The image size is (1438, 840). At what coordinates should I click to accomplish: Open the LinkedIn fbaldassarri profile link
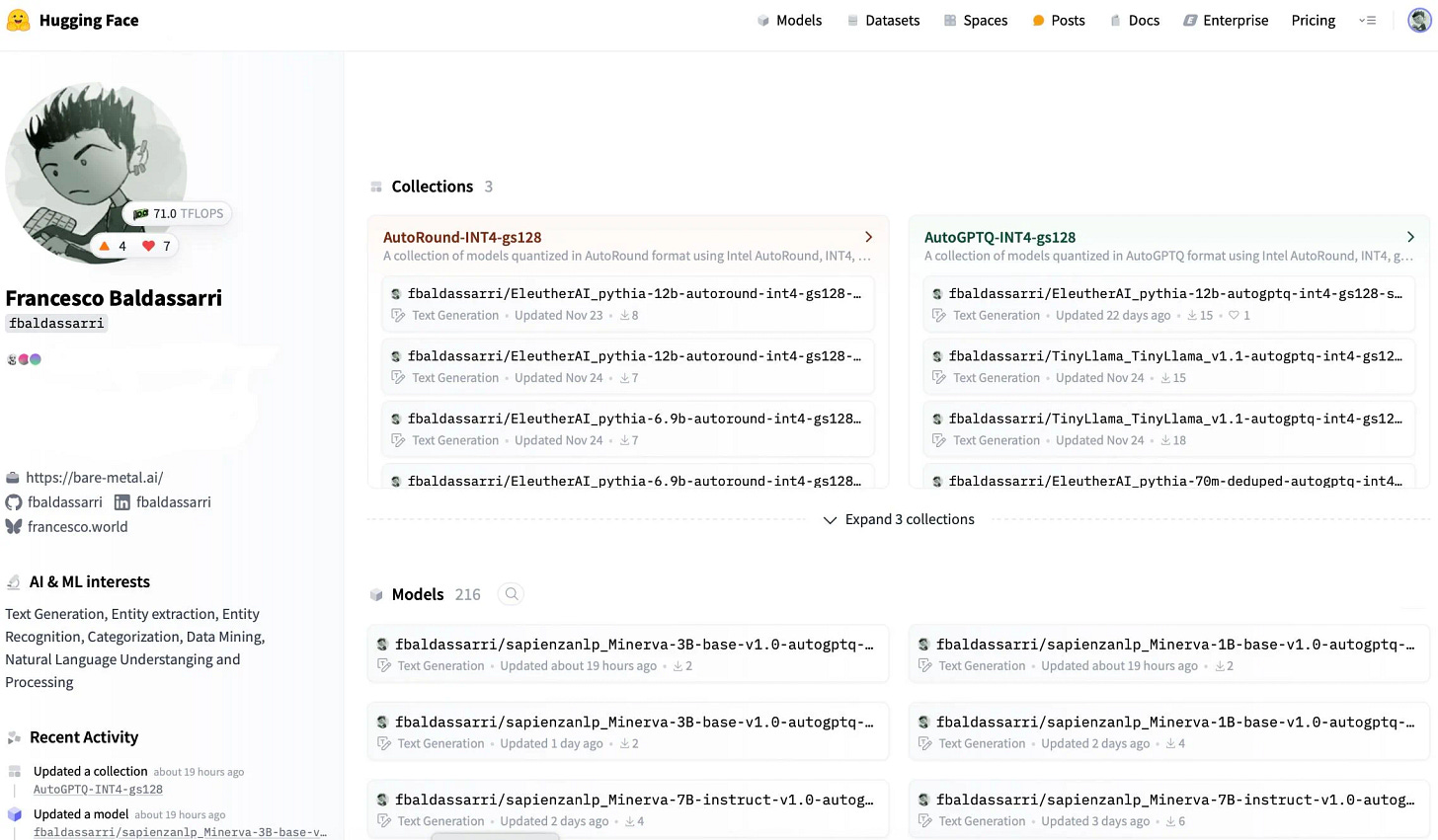point(163,501)
